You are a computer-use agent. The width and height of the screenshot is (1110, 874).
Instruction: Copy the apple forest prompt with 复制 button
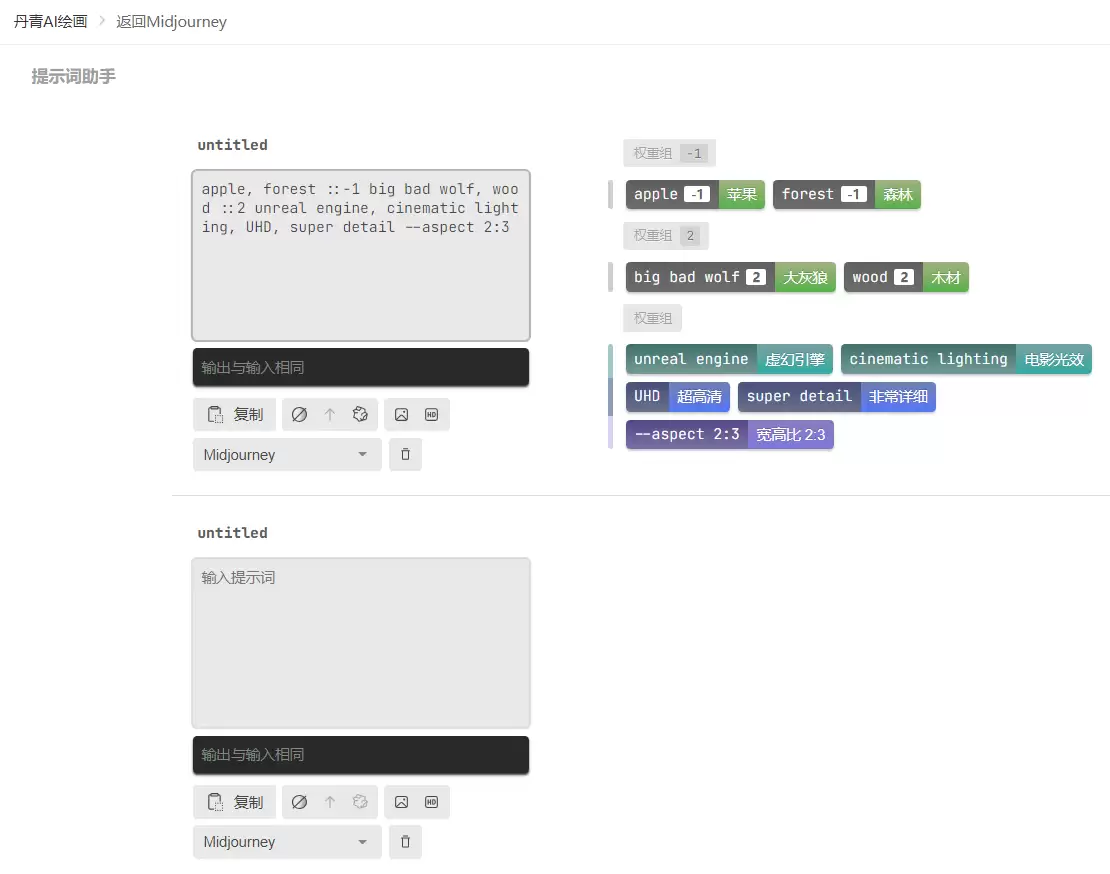234,415
